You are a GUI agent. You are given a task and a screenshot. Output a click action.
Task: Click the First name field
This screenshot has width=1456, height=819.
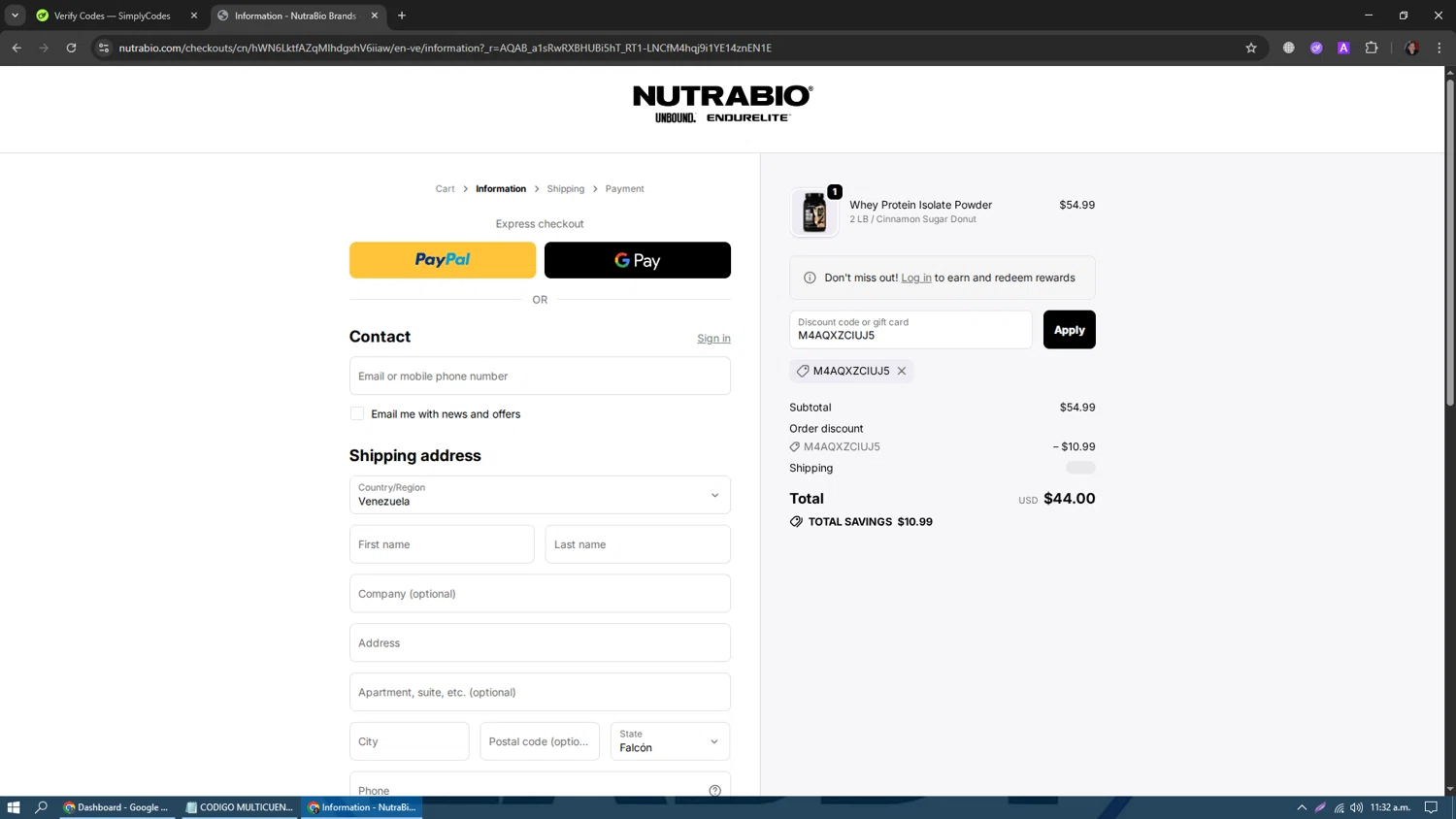442,544
